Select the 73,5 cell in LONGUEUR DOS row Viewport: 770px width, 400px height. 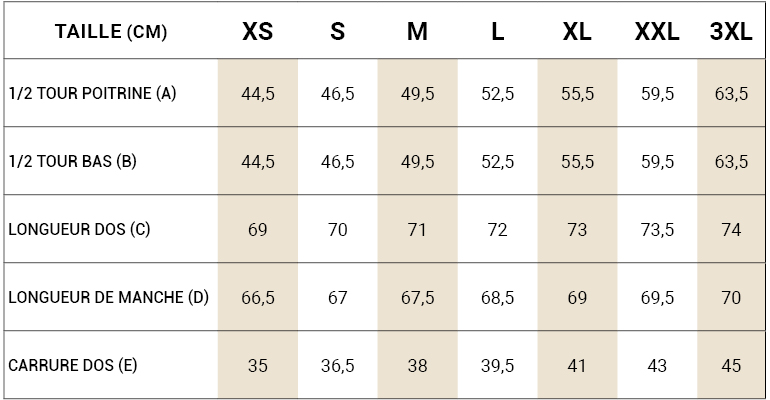(657, 230)
